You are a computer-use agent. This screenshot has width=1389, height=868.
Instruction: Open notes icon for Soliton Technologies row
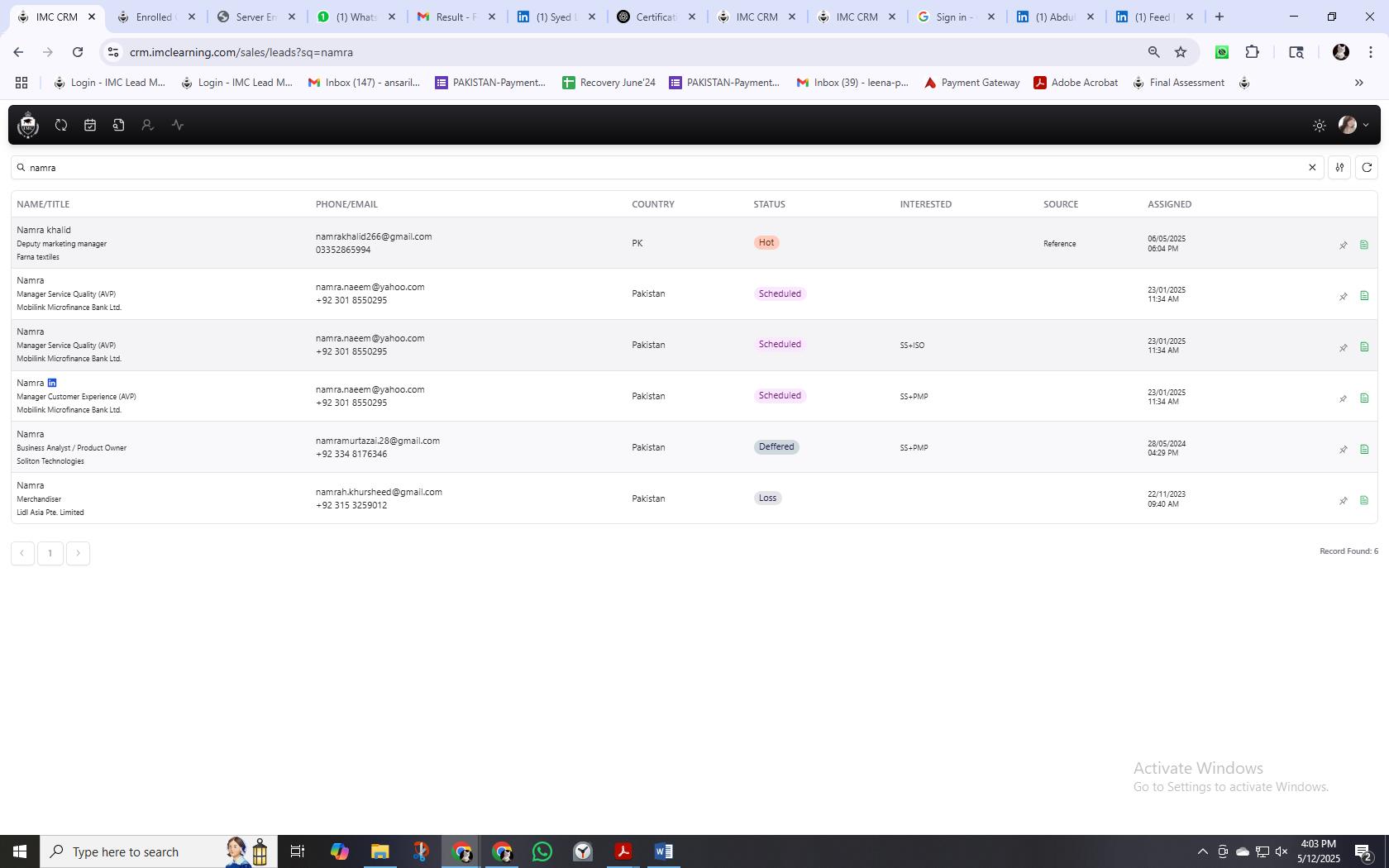click(1364, 450)
